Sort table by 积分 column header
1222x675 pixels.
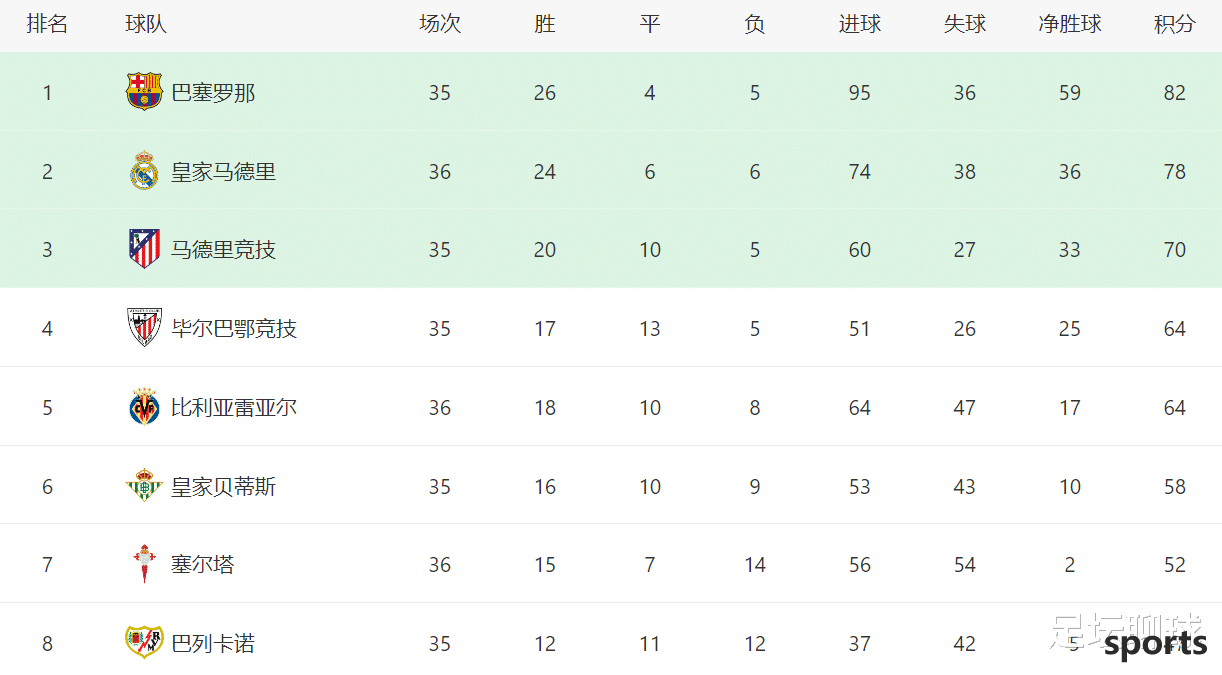[1174, 24]
